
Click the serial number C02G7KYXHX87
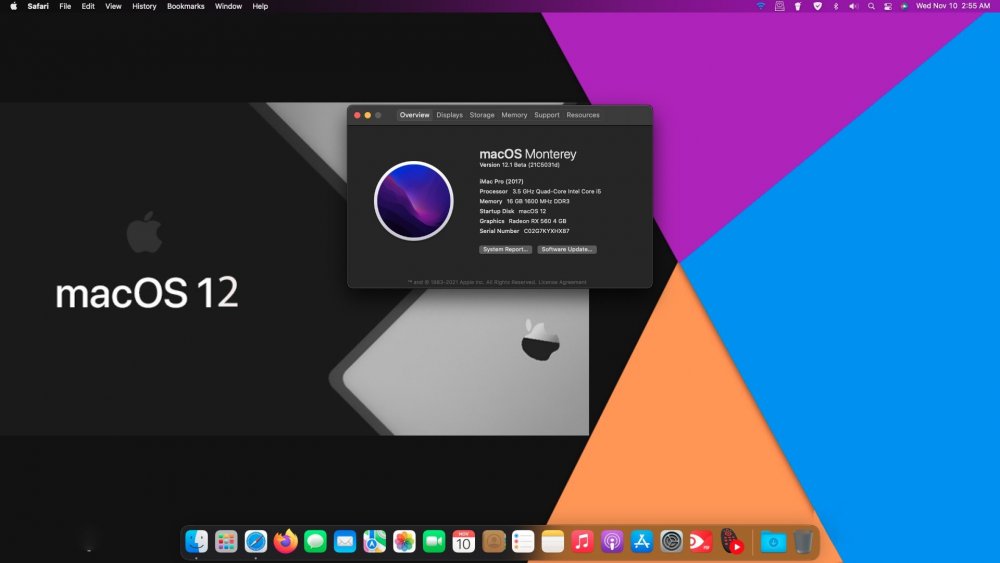pos(547,231)
